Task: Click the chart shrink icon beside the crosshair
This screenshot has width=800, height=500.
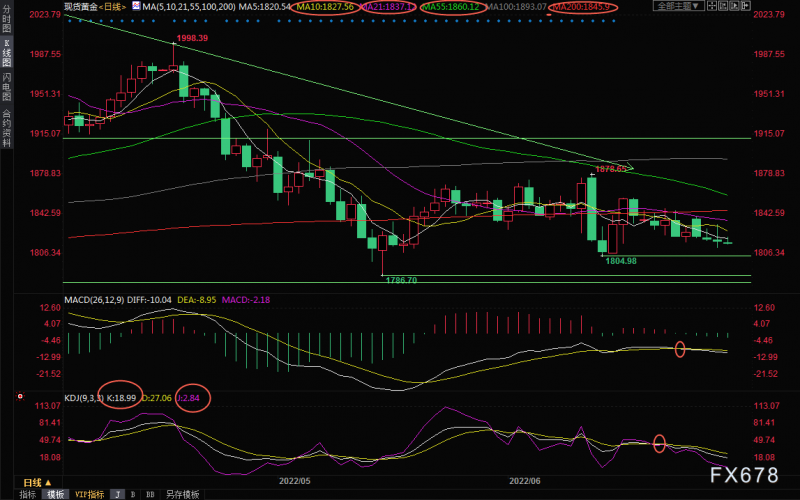Action: point(723,6)
